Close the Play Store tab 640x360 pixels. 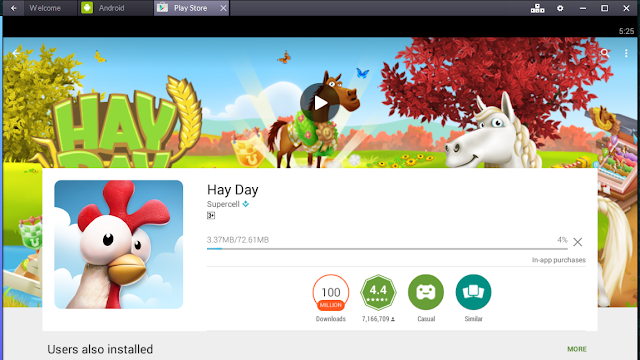tap(223, 8)
